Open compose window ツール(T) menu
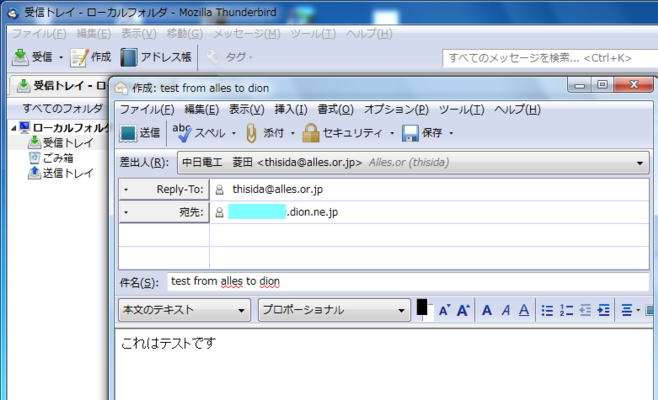Screen dimensions: 658x400 pos(461,110)
